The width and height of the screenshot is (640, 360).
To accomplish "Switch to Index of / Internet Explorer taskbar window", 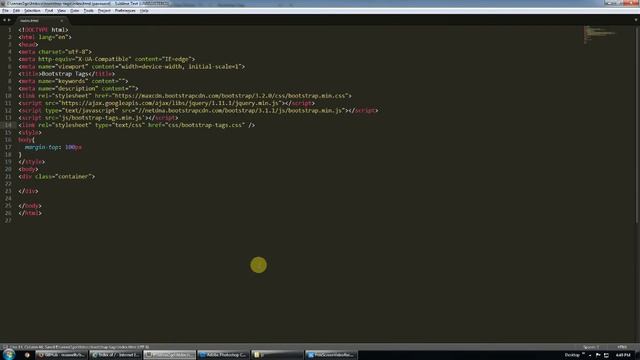I will coord(115,355).
